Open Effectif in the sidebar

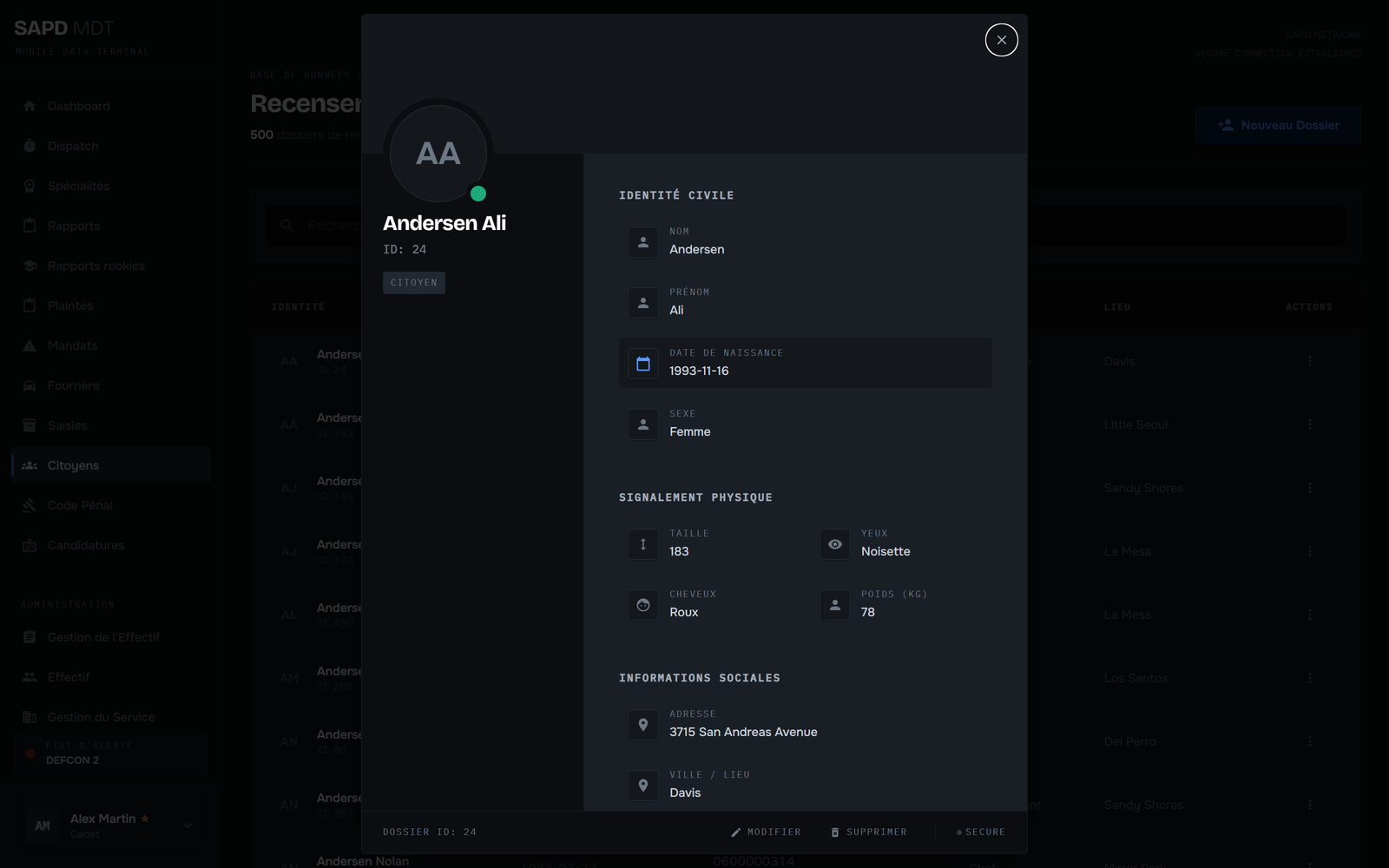[111, 677]
